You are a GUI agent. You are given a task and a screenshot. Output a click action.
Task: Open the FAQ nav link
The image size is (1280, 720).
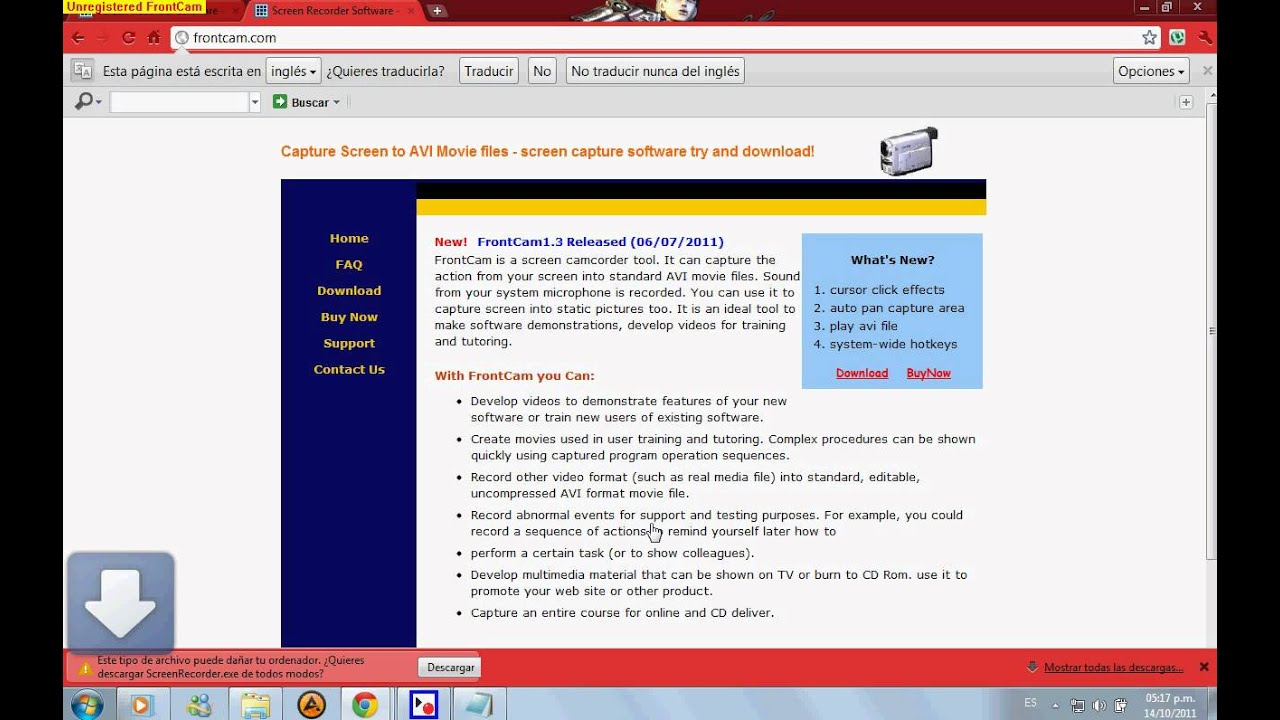[349, 265]
